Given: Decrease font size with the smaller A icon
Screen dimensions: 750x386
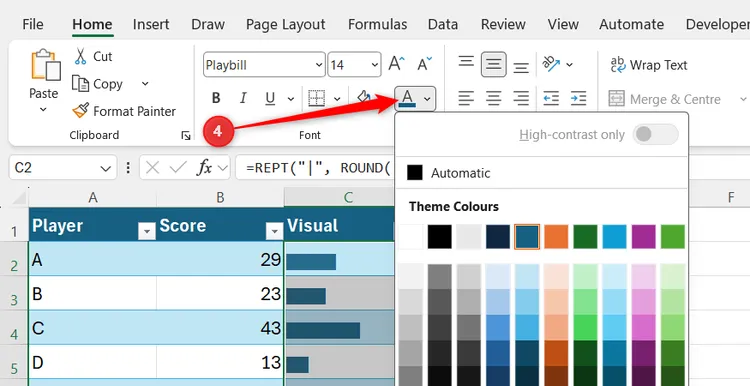Looking at the screenshot, I should (424, 64).
